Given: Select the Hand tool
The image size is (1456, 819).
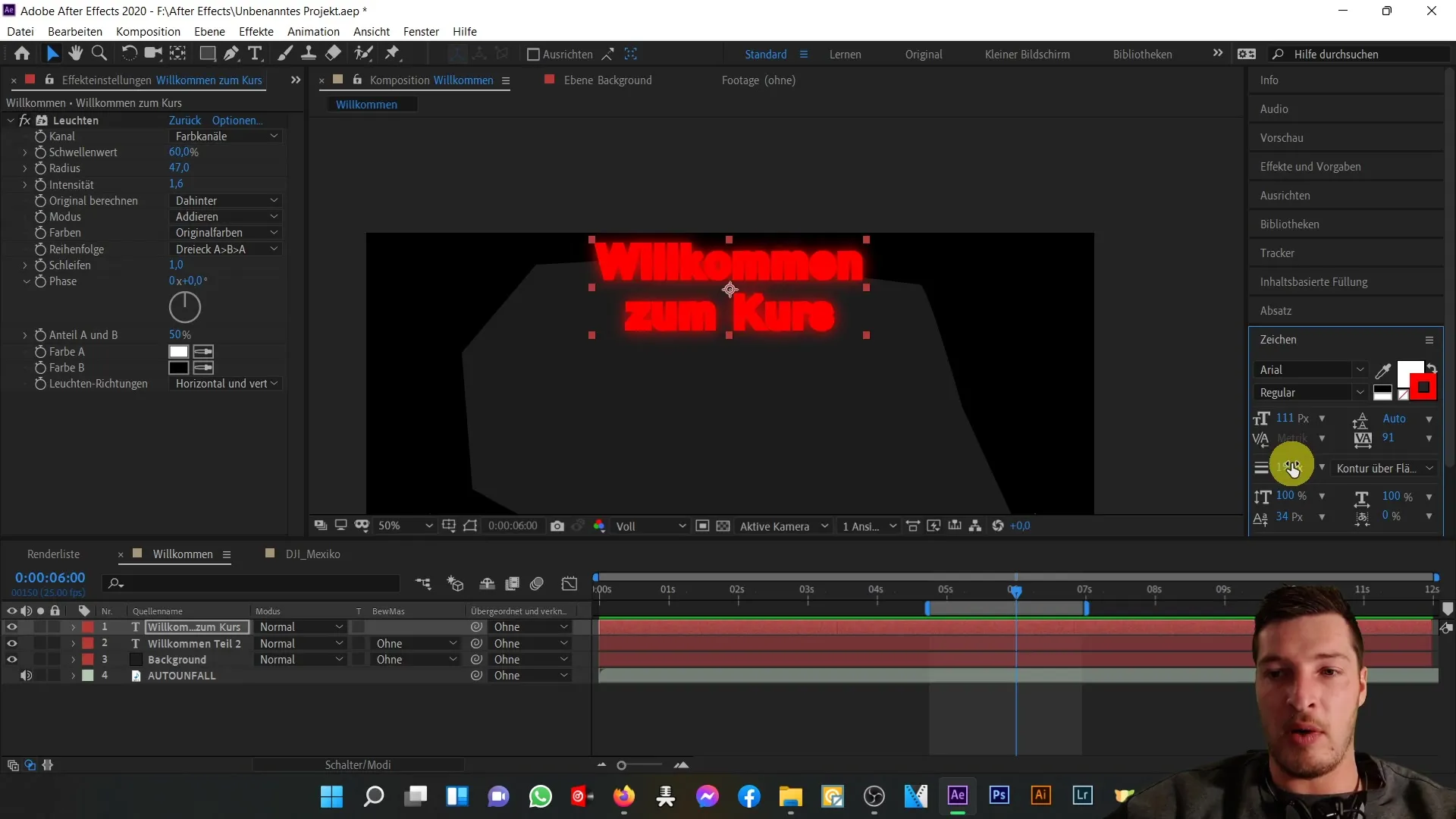Looking at the screenshot, I should 75,54.
